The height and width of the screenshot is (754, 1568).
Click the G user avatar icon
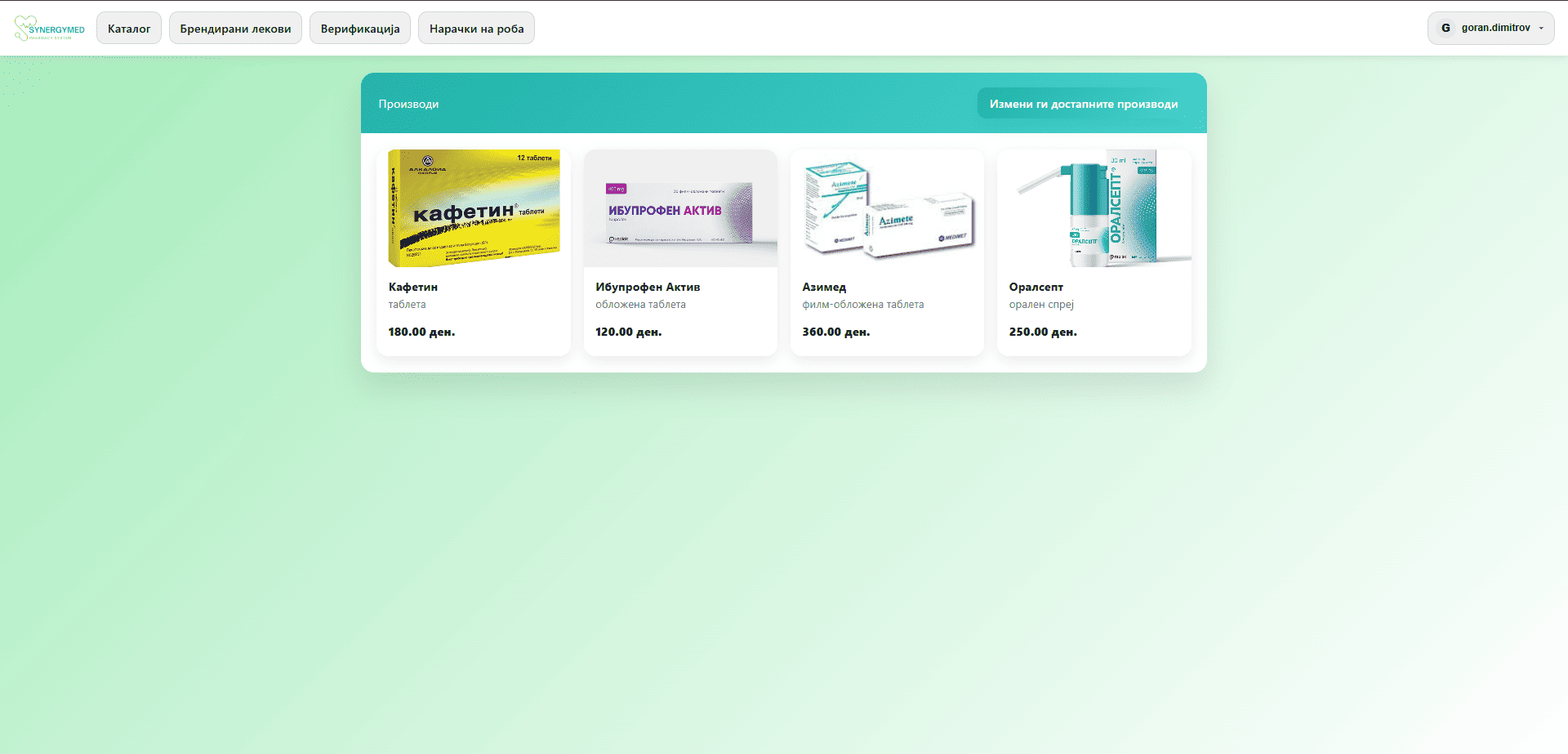pyautogui.click(x=1445, y=28)
